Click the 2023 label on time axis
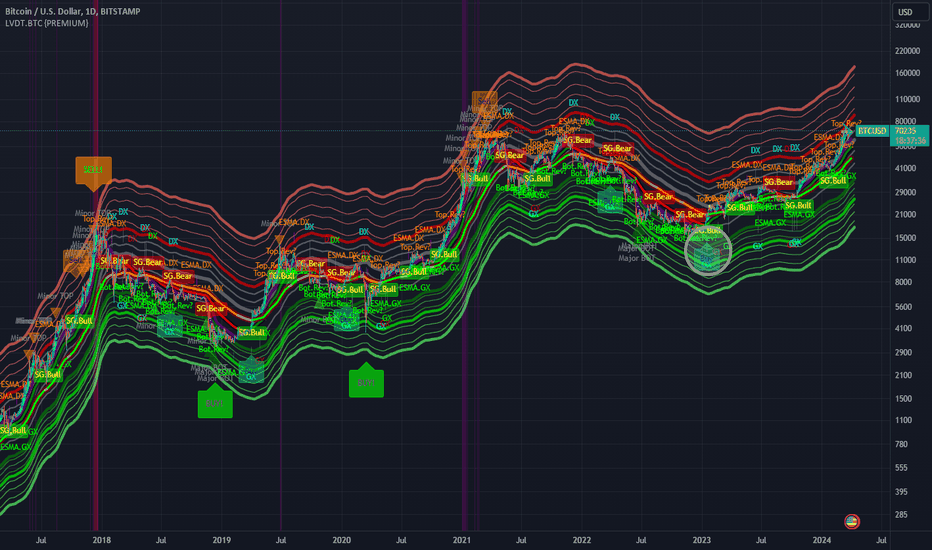The width and height of the screenshot is (932, 550). coord(701,540)
